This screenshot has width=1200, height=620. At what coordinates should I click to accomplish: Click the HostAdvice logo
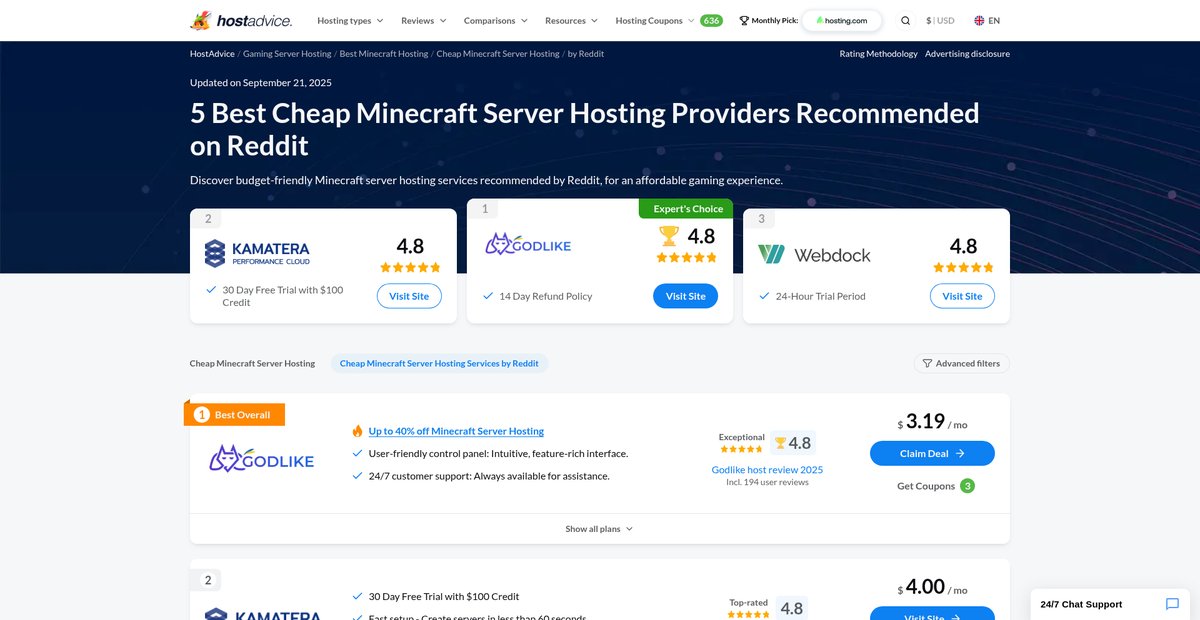(x=241, y=20)
